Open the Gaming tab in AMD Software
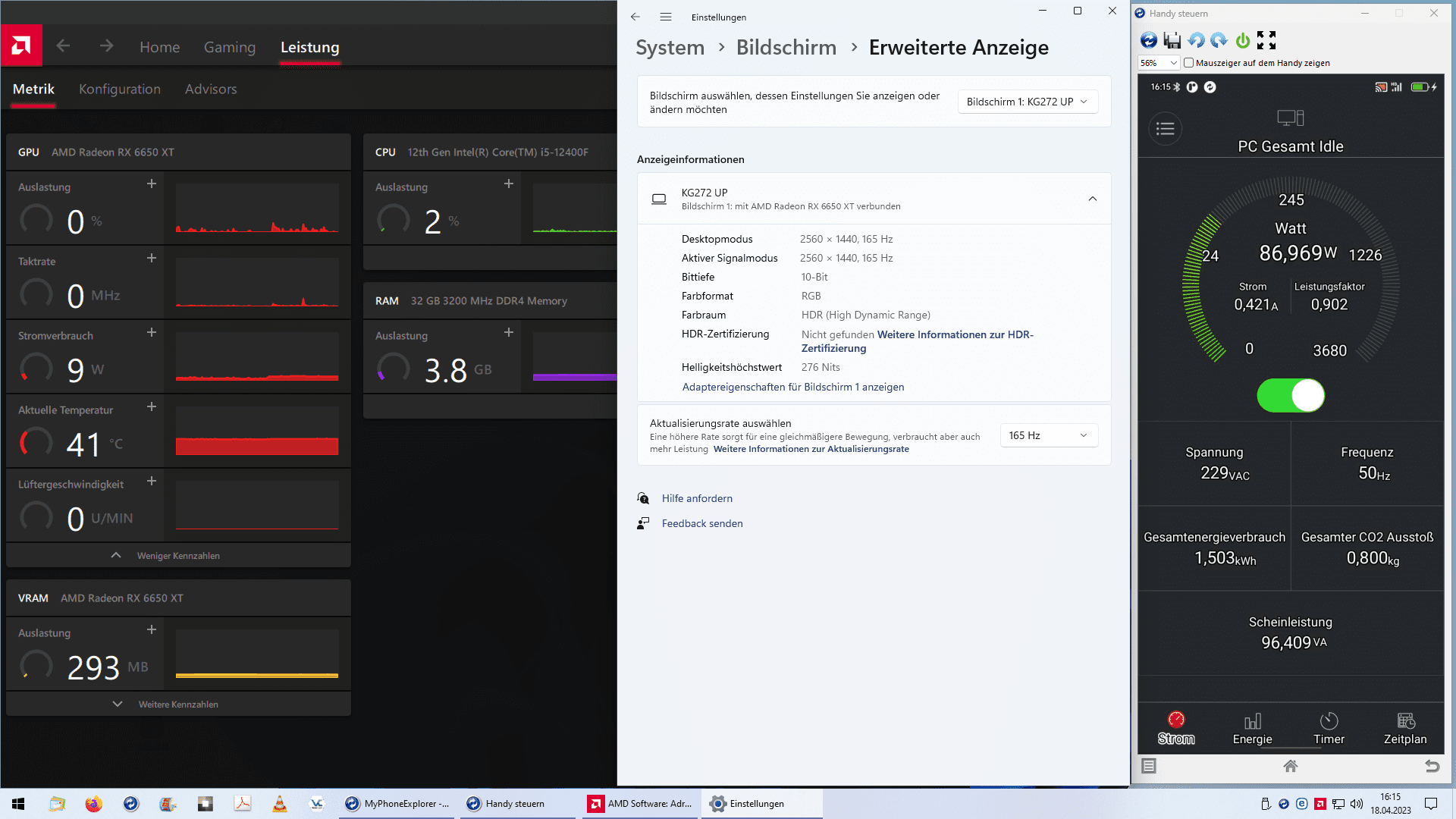Screen dimensions: 1456x819 point(230,47)
